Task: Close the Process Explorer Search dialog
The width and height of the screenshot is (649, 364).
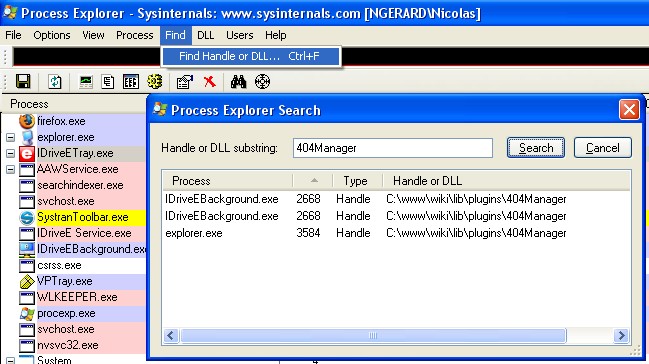Action: [x=629, y=110]
